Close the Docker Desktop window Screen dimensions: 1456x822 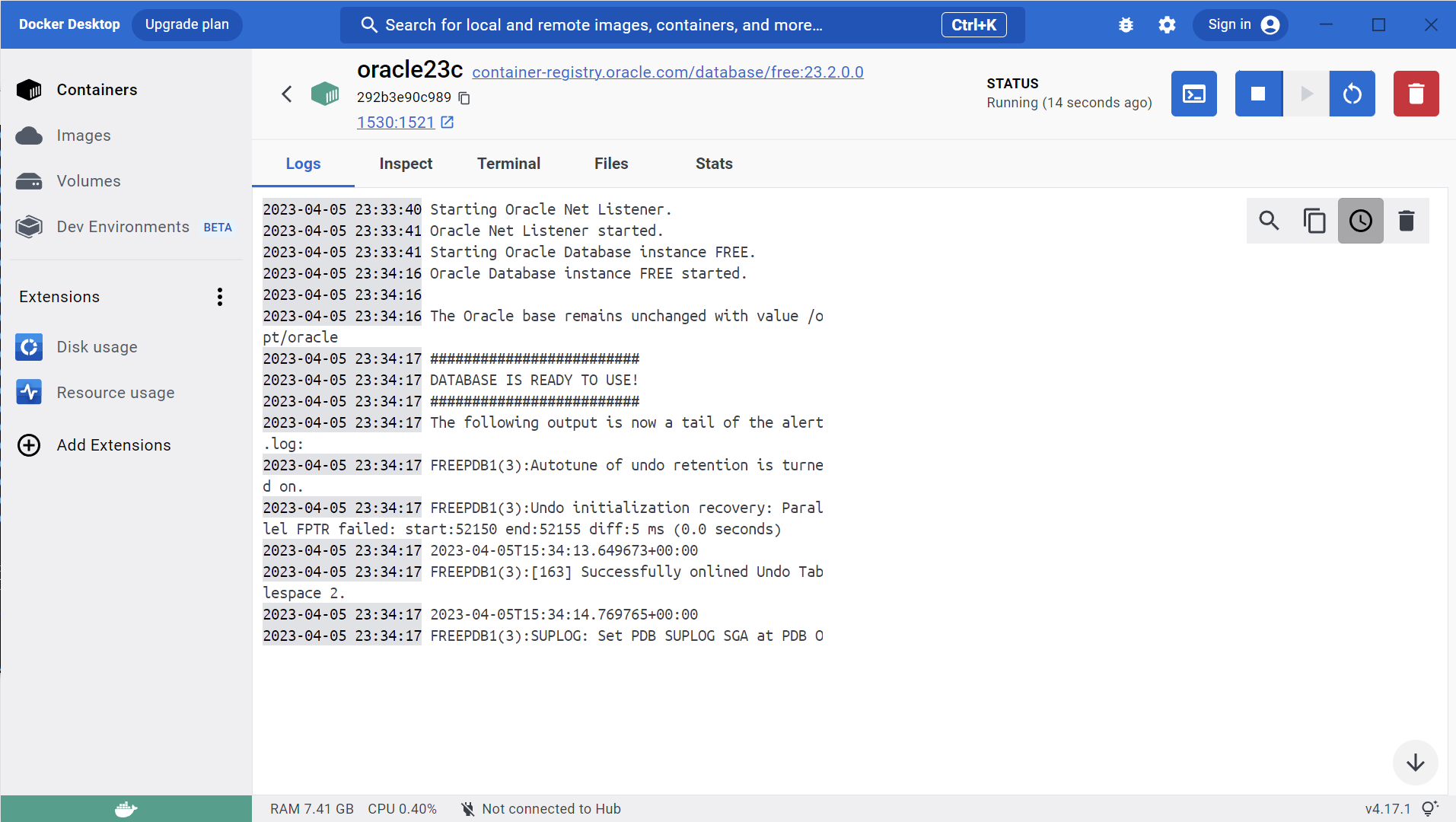1431,25
